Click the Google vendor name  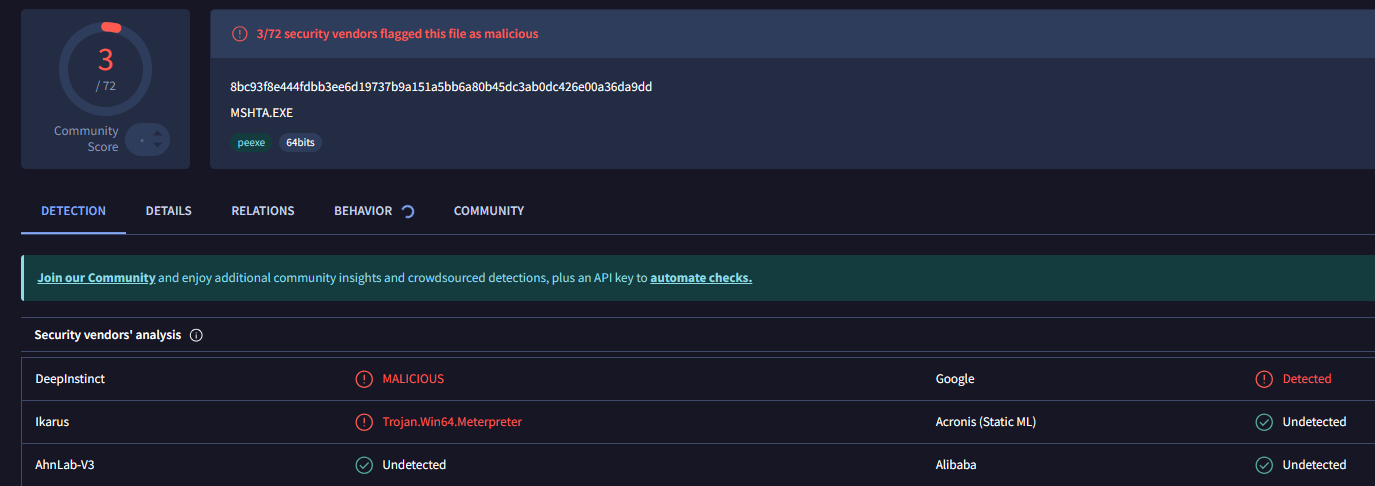pos(955,379)
